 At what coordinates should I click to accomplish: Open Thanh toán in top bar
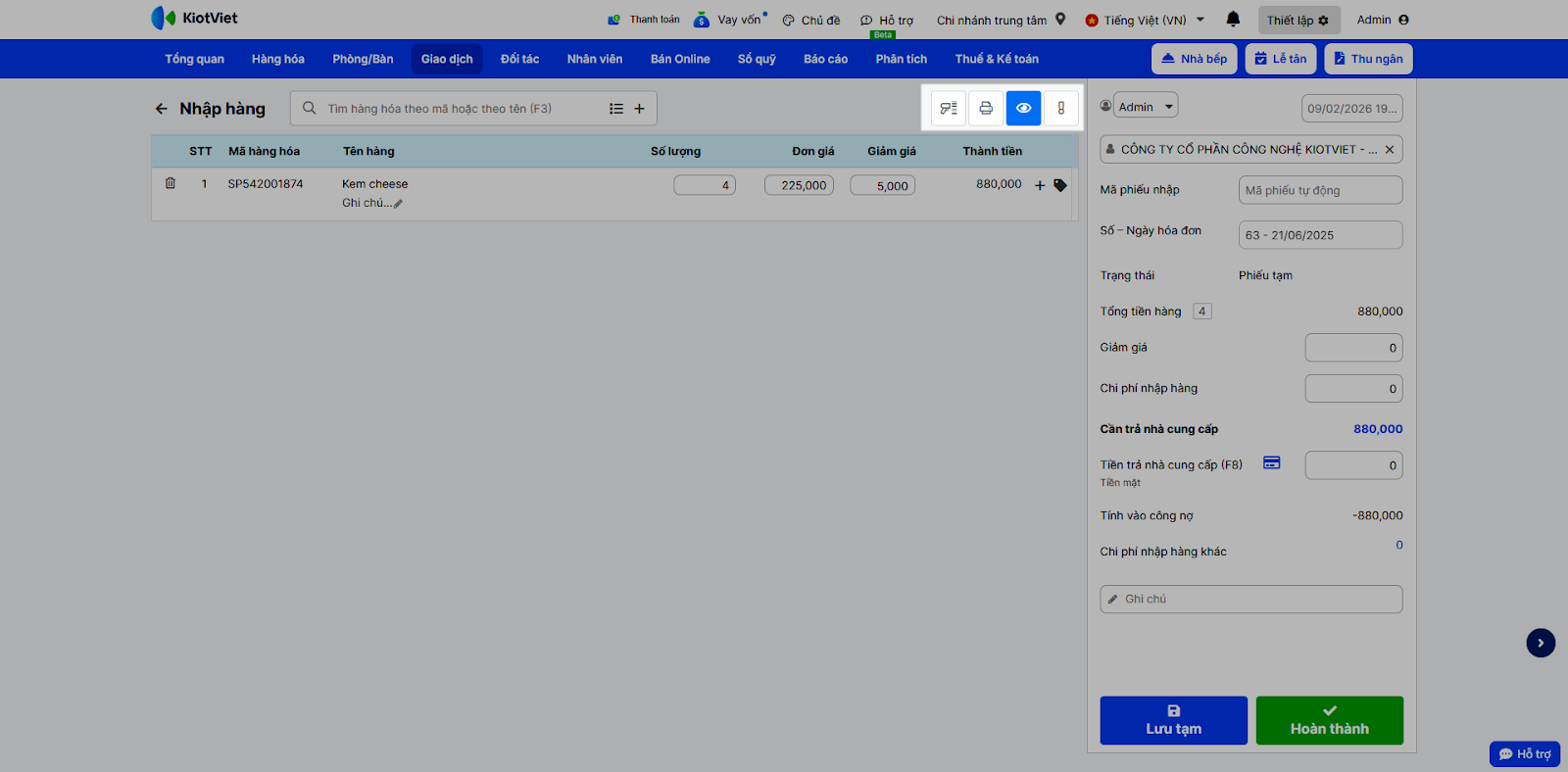pyautogui.click(x=644, y=20)
